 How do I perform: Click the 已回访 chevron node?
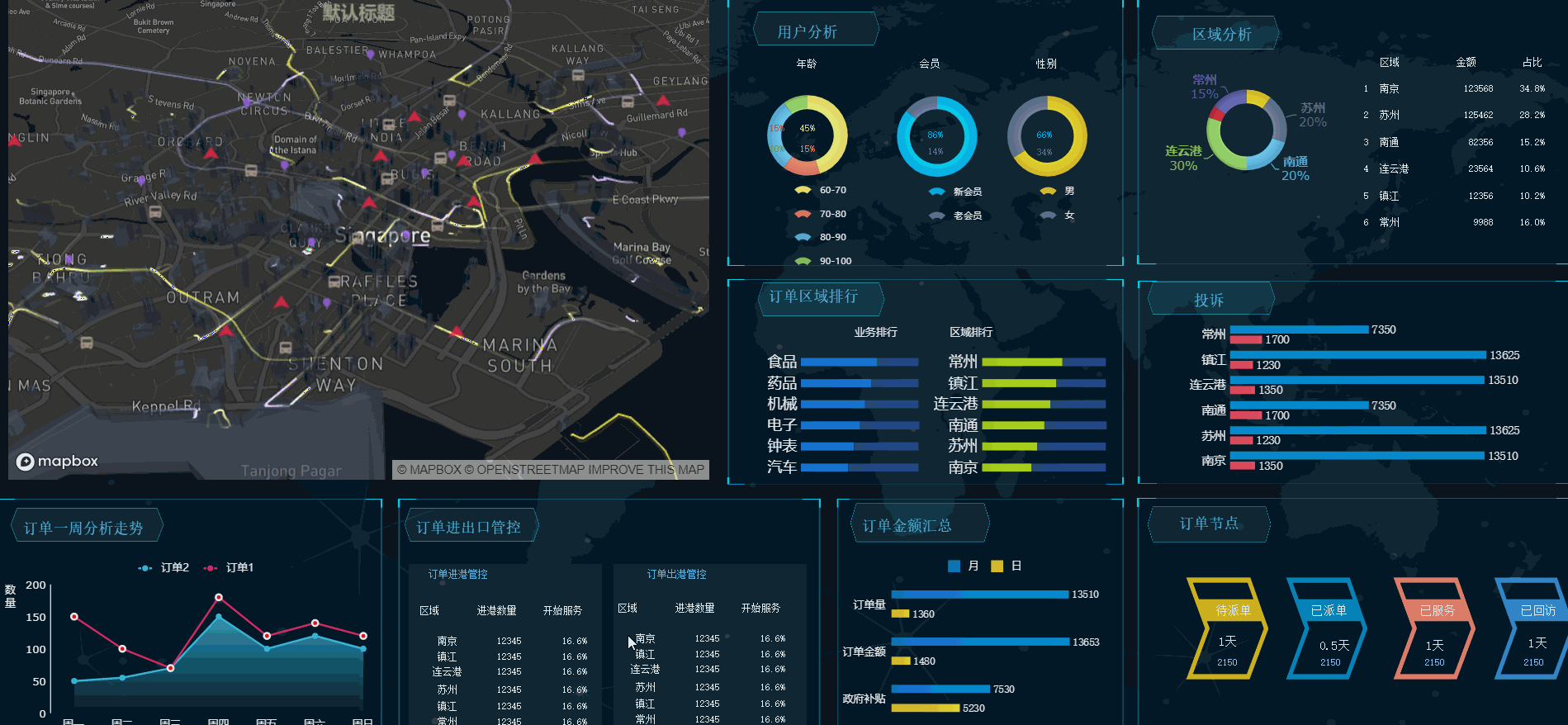click(1532, 628)
